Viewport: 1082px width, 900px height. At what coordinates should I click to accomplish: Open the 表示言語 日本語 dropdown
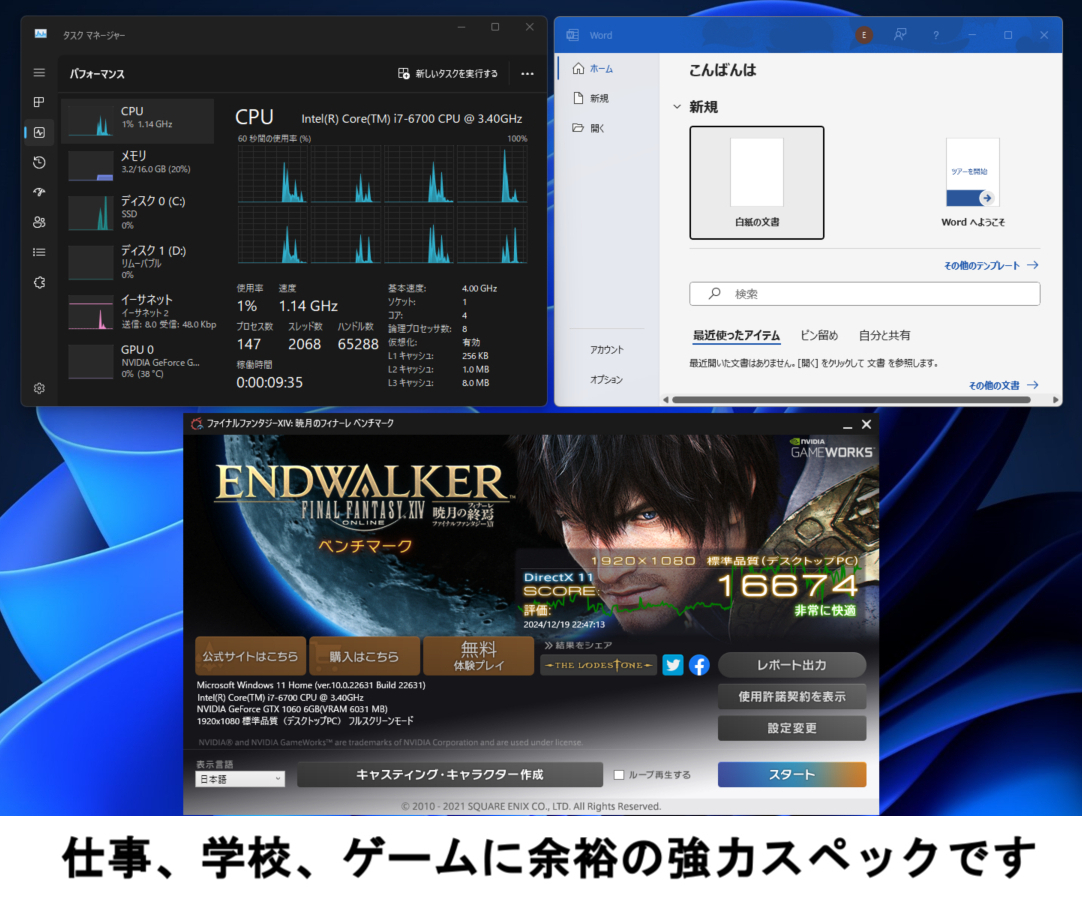click(x=239, y=779)
